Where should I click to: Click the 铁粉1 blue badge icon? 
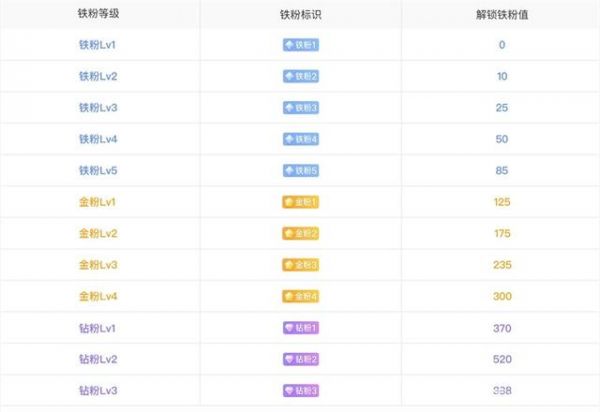(x=300, y=45)
